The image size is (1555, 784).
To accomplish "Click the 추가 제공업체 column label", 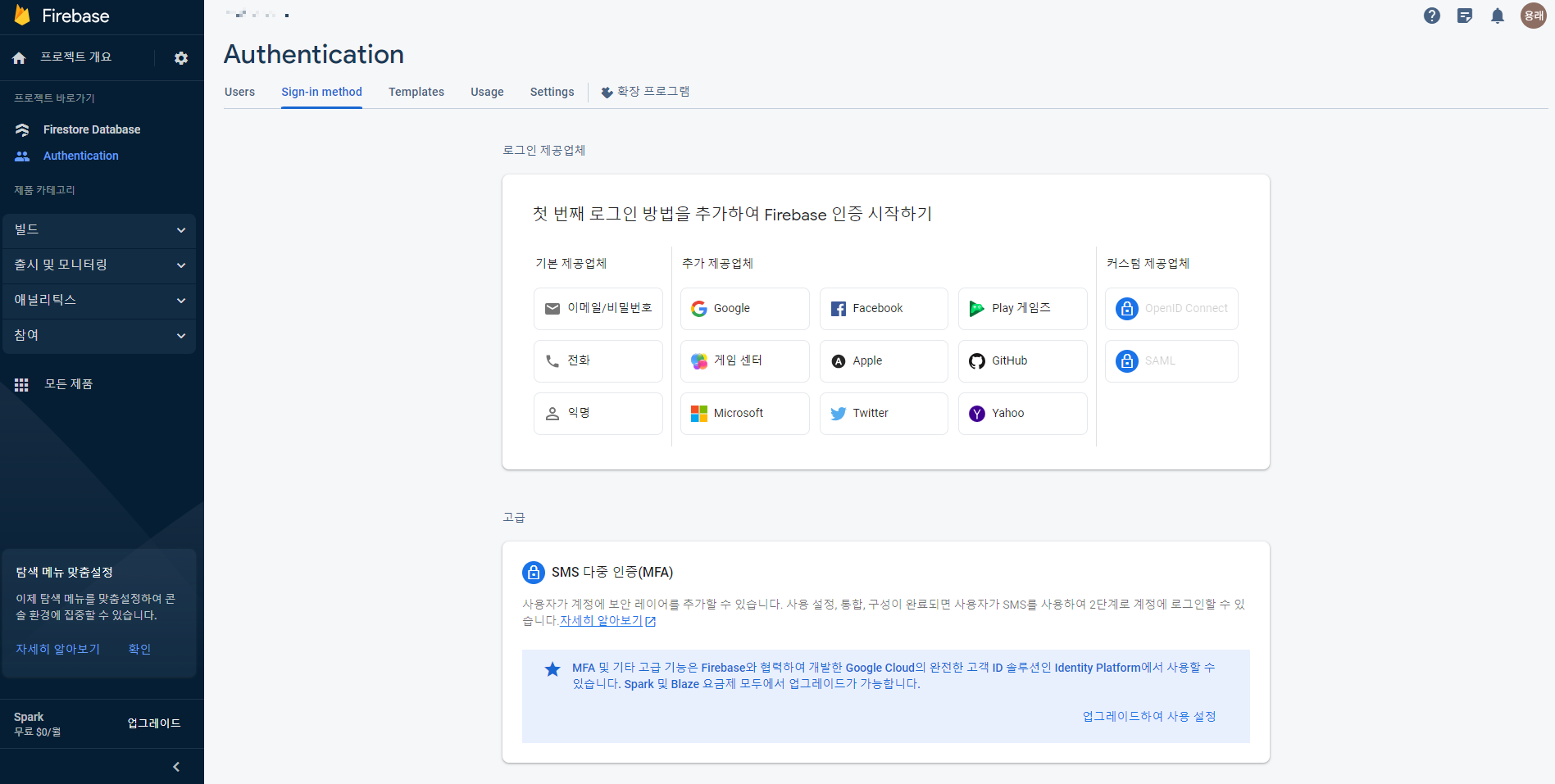I will [x=717, y=264].
